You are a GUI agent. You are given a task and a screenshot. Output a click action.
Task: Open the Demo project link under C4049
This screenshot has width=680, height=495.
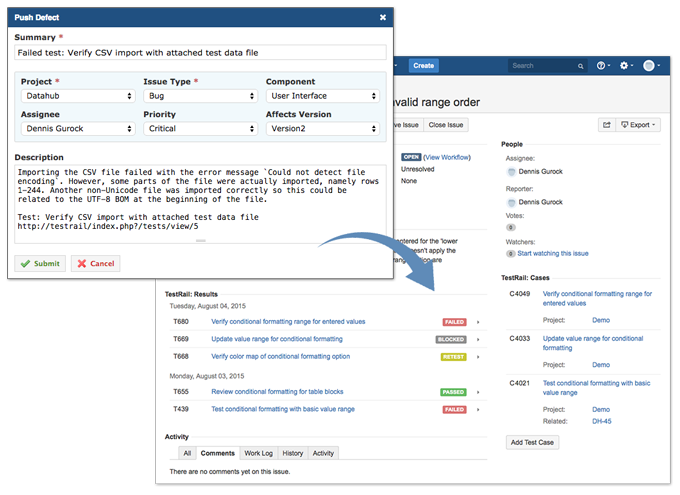(x=601, y=320)
